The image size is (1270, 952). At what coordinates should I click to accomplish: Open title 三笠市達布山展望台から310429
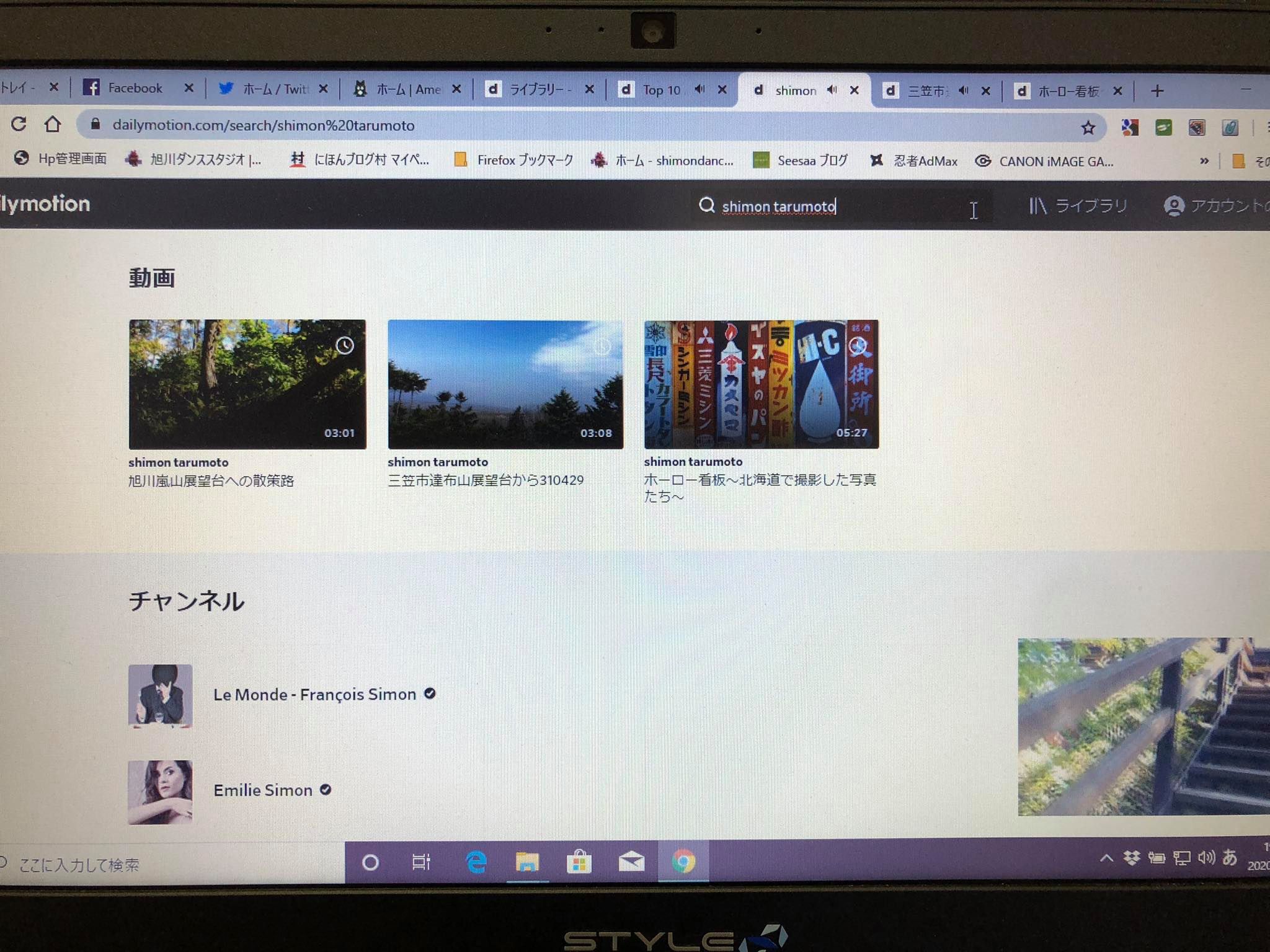click(486, 480)
